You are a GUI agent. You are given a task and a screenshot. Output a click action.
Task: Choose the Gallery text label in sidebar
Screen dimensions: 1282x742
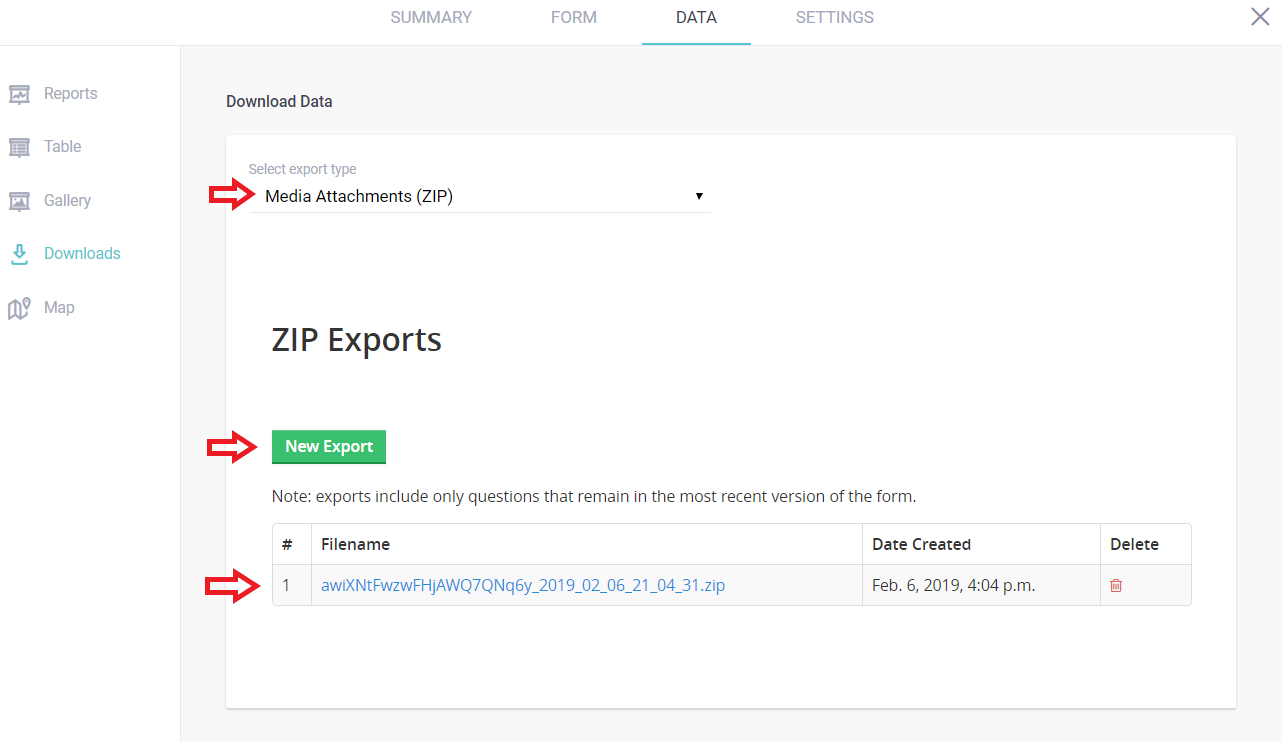[67, 201]
